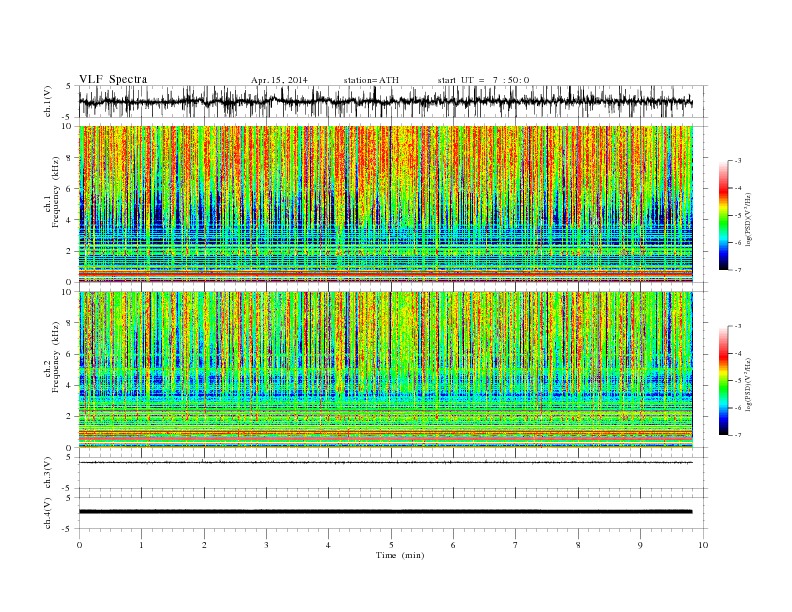Screen dimensions: 792x612
Task: Click the "0" tick on the time axis
Action: click(79, 545)
